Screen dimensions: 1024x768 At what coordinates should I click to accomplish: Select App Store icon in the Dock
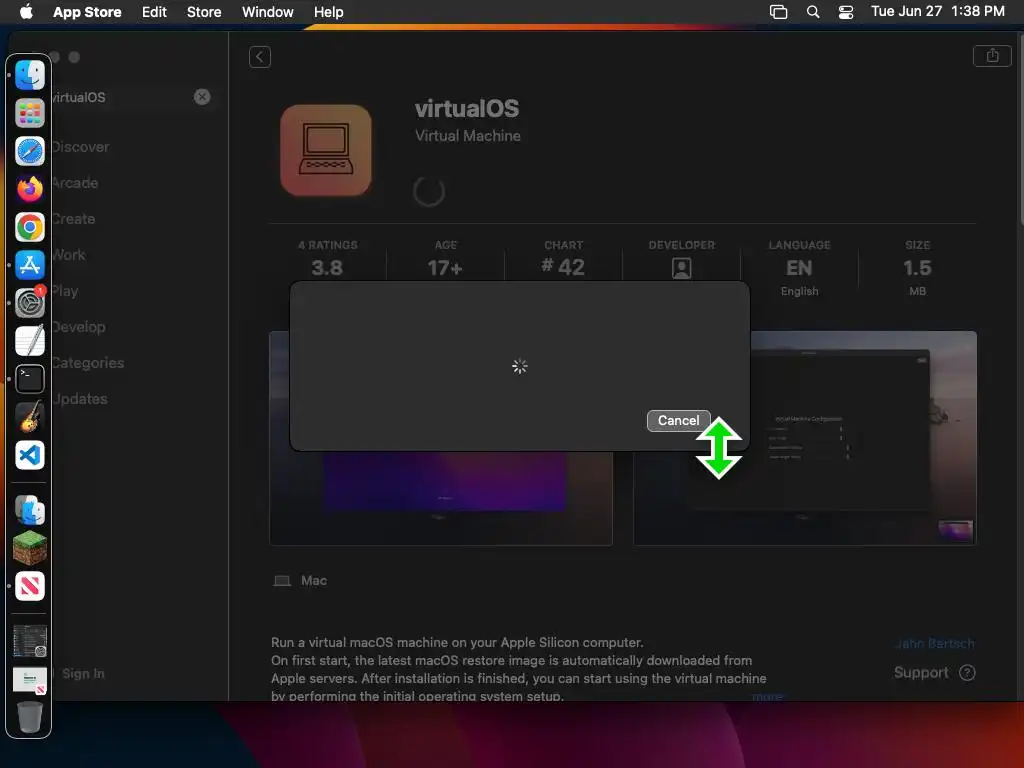coord(30,265)
